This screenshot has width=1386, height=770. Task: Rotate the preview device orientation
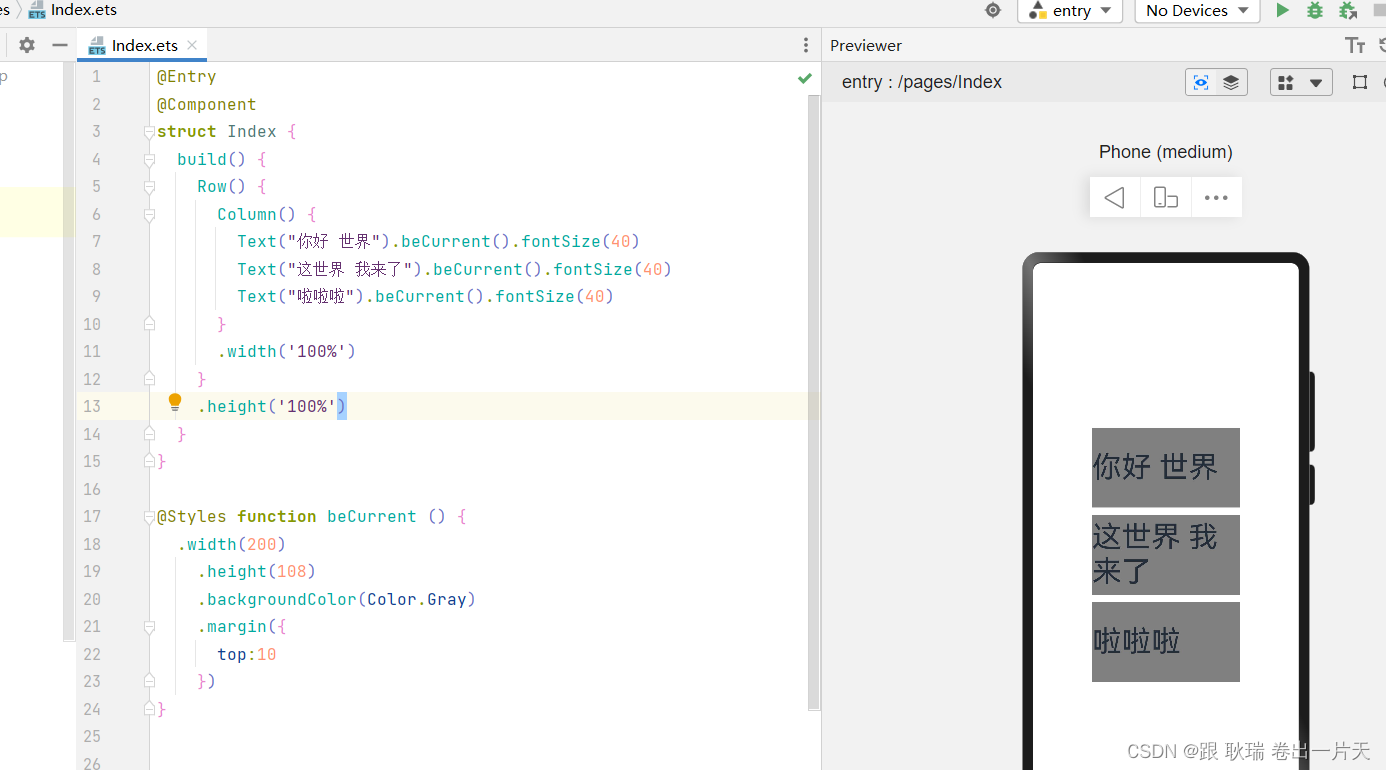point(1165,197)
